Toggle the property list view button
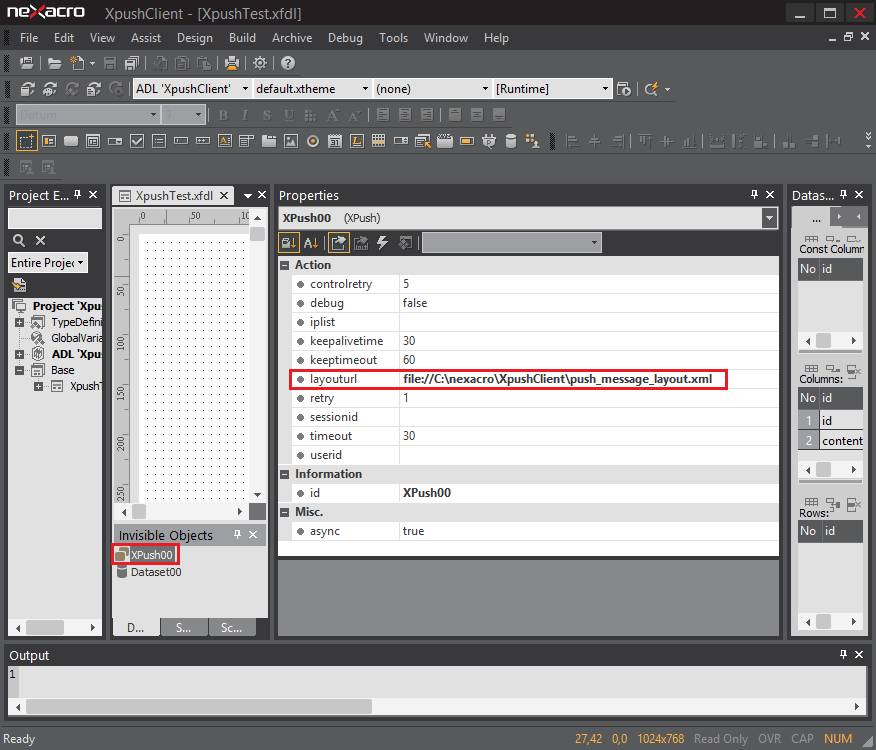Image resolution: width=876 pixels, height=750 pixels. 338,243
